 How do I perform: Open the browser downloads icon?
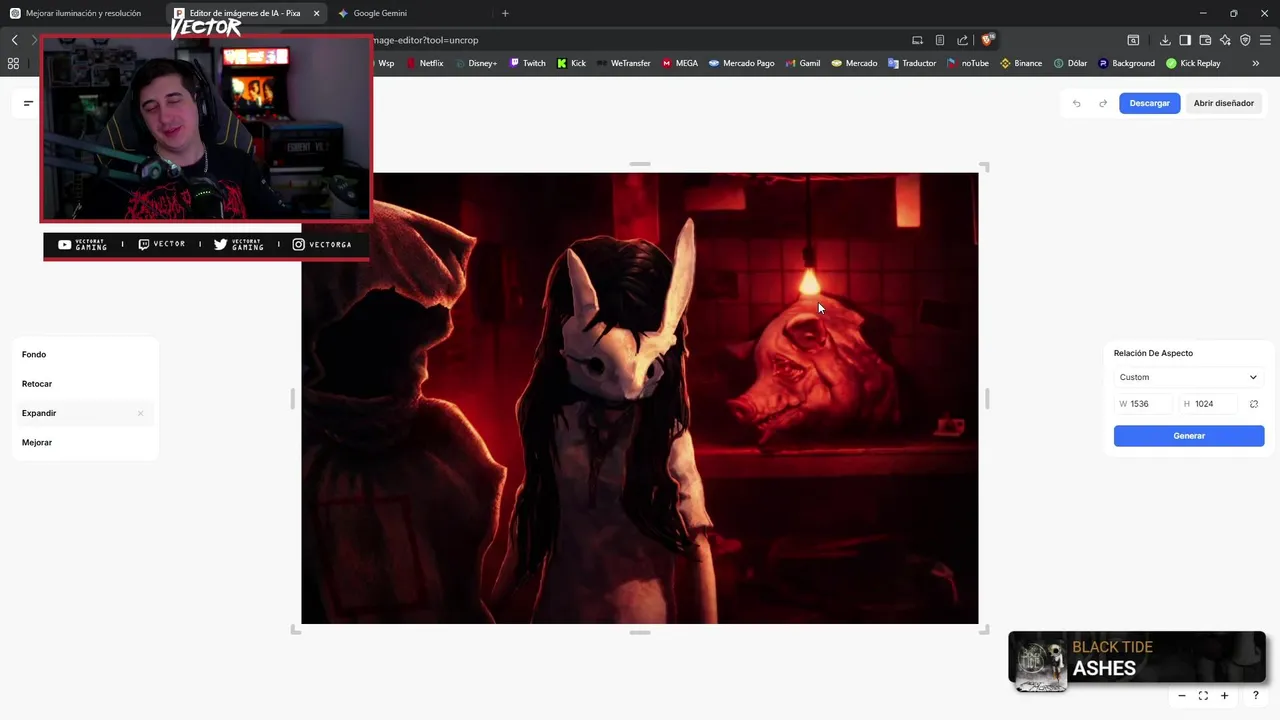pos(1165,40)
